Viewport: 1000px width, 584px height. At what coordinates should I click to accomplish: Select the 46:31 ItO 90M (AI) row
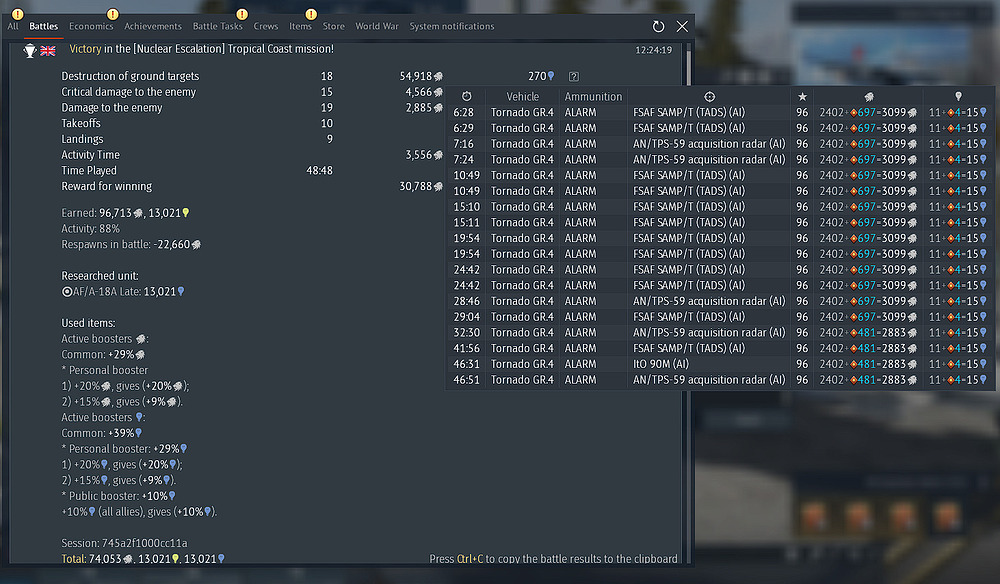tap(721, 364)
